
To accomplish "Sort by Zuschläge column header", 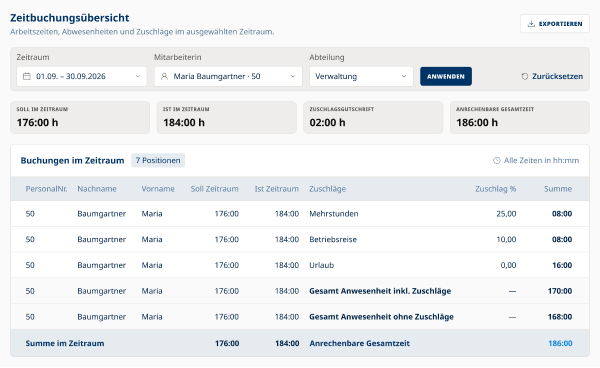I will (x=328, y=189).
